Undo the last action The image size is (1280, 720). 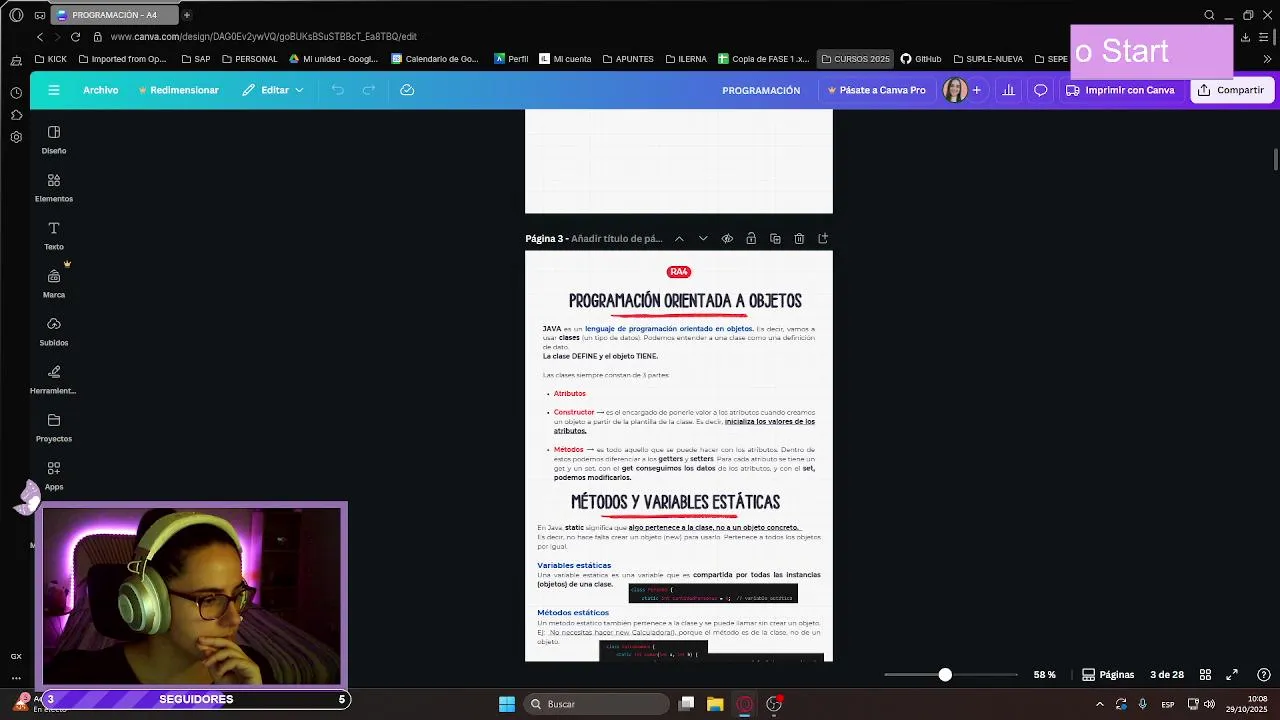coord(338,90)
